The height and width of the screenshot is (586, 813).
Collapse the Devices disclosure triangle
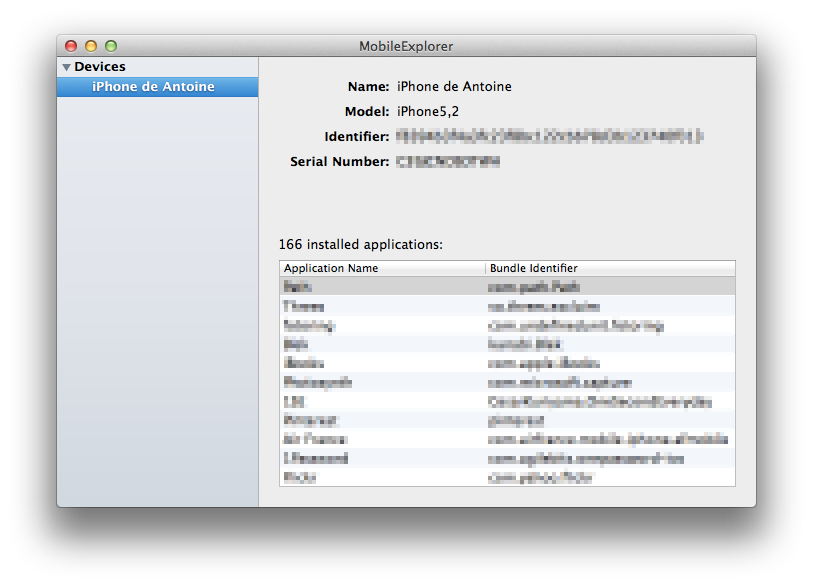[66, 67]
